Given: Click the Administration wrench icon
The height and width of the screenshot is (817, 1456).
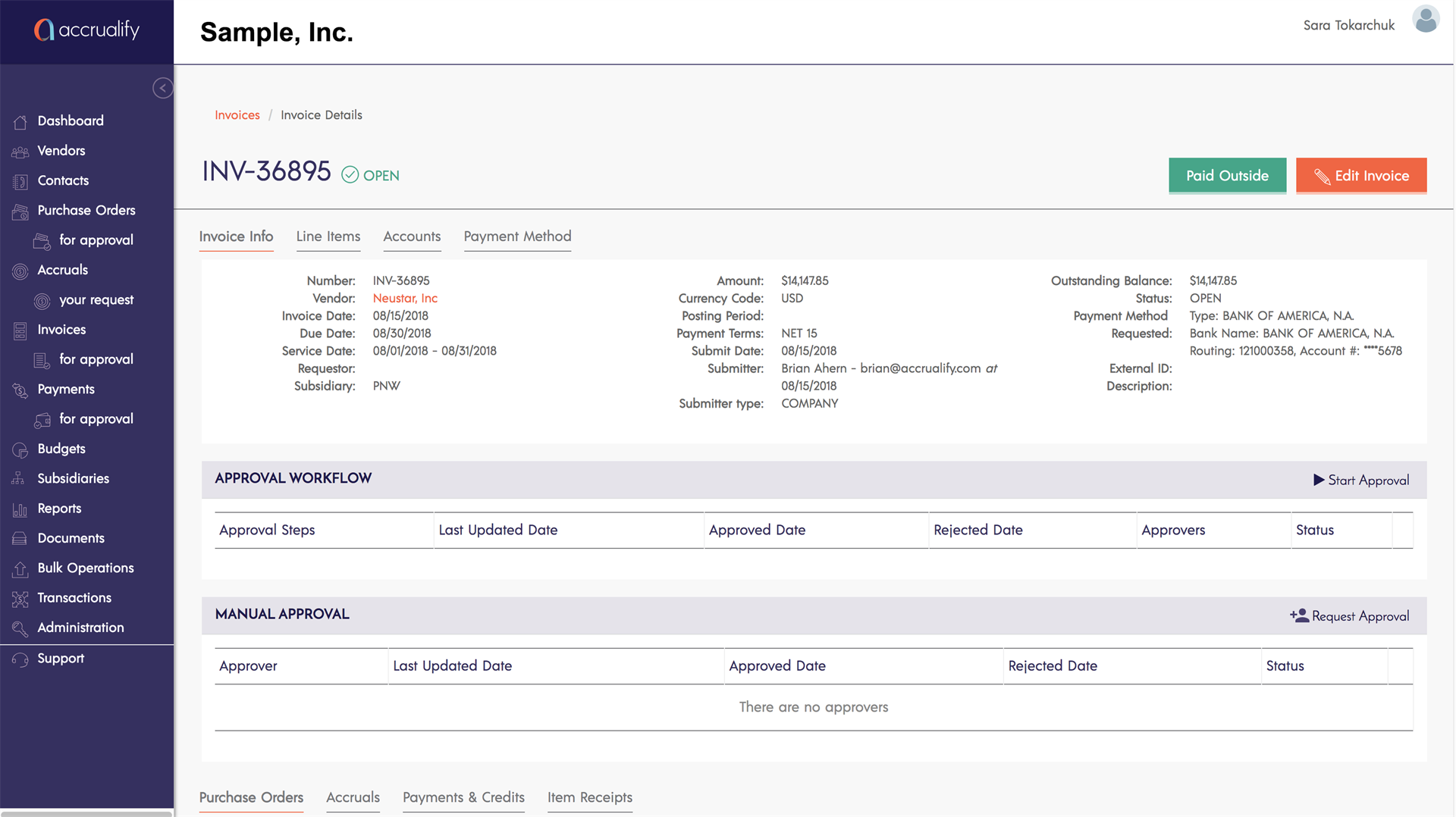Looking at the screenshot, I should [x=20, y=628].
